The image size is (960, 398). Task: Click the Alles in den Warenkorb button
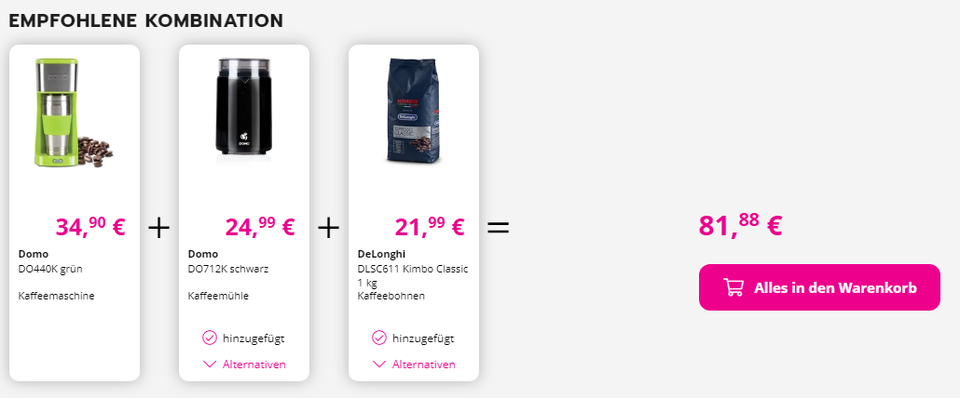click(x=819, y=287)
